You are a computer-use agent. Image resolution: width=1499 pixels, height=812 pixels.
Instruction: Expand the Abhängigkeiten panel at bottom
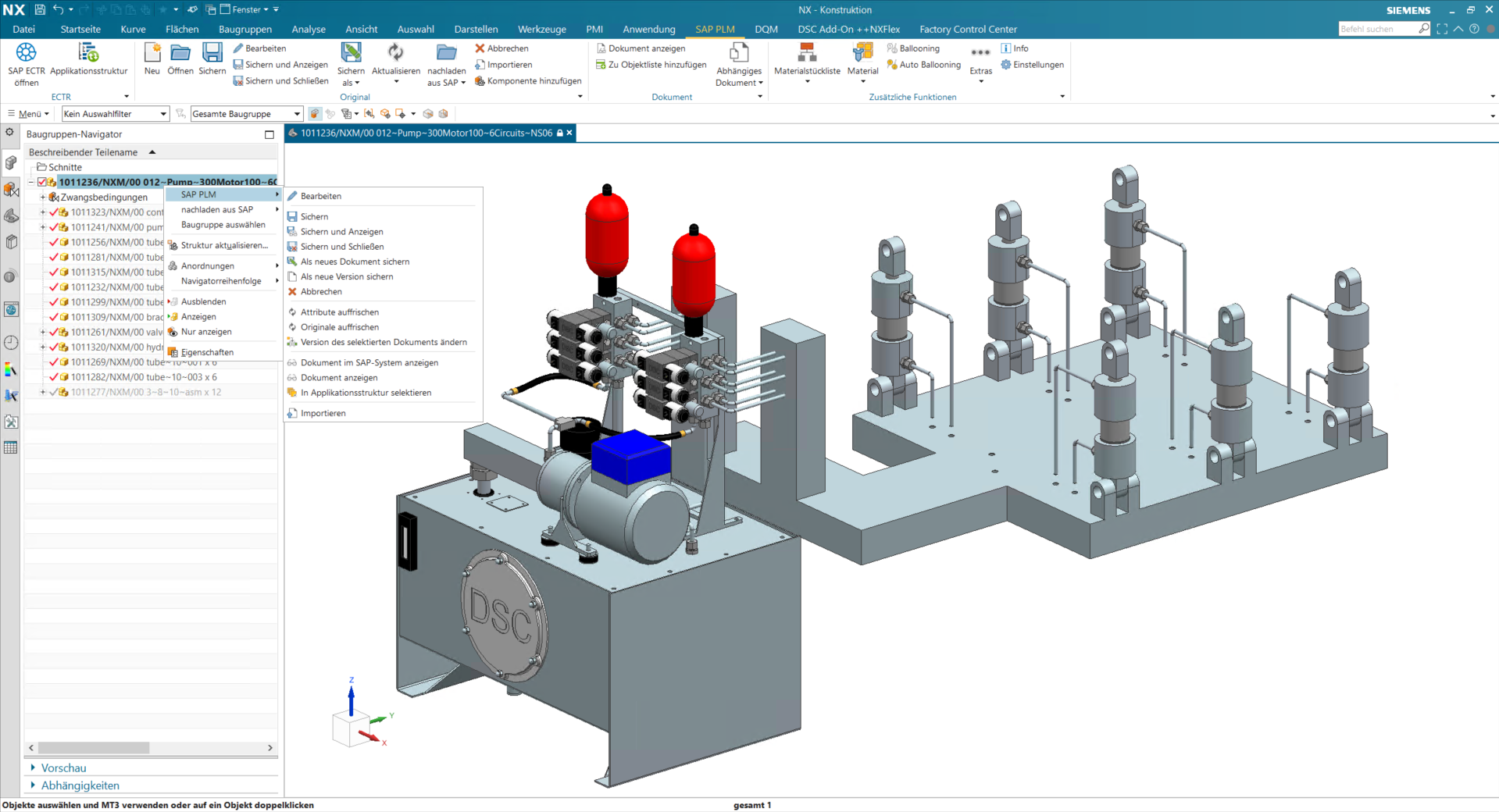click(76, 785)
